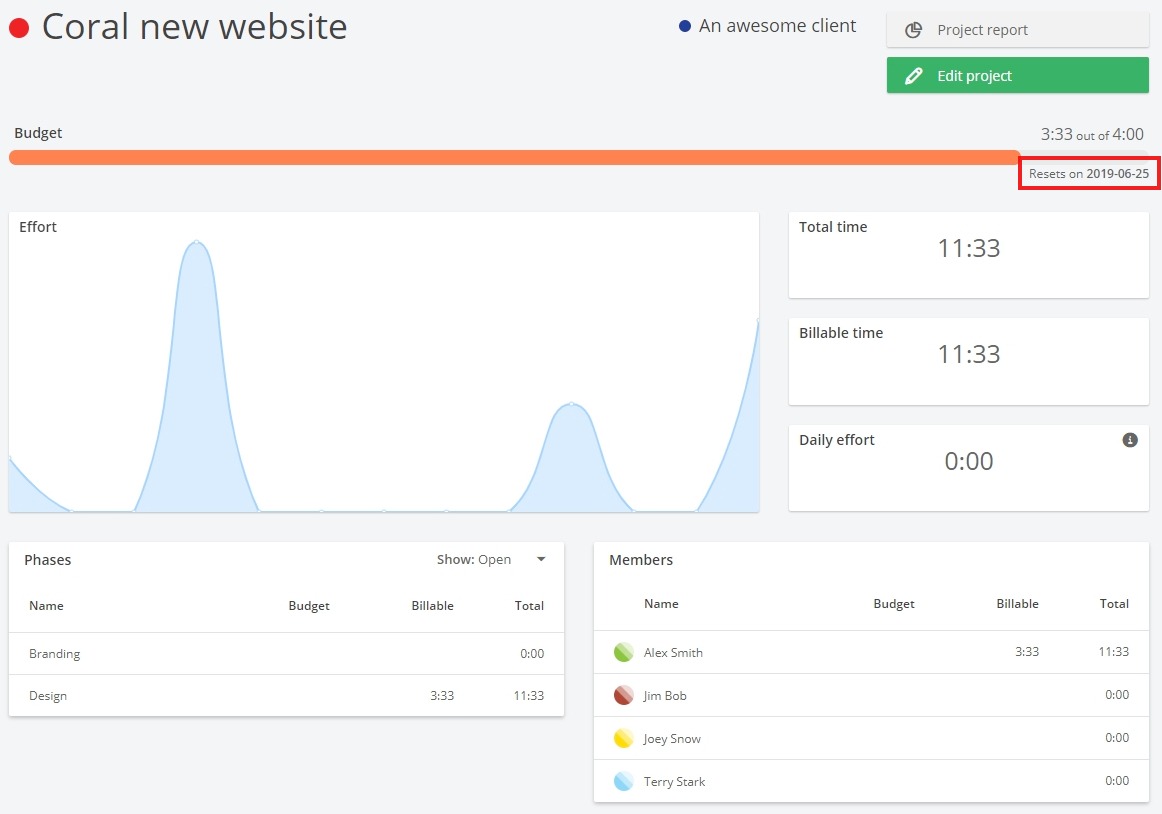Click the Members Budget column header
Screen dimensions: 1162x814
[x=894, y=603]
